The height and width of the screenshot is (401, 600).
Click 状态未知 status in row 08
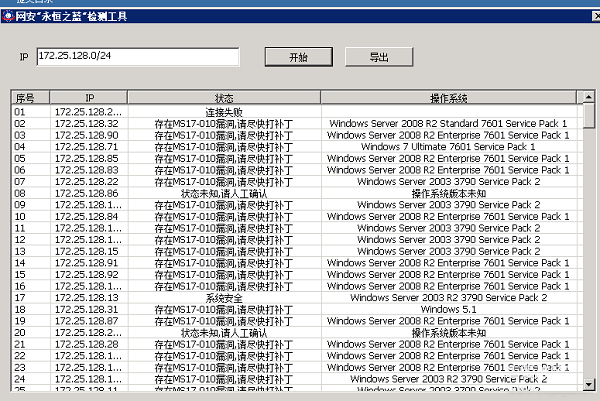coord(224,193)
